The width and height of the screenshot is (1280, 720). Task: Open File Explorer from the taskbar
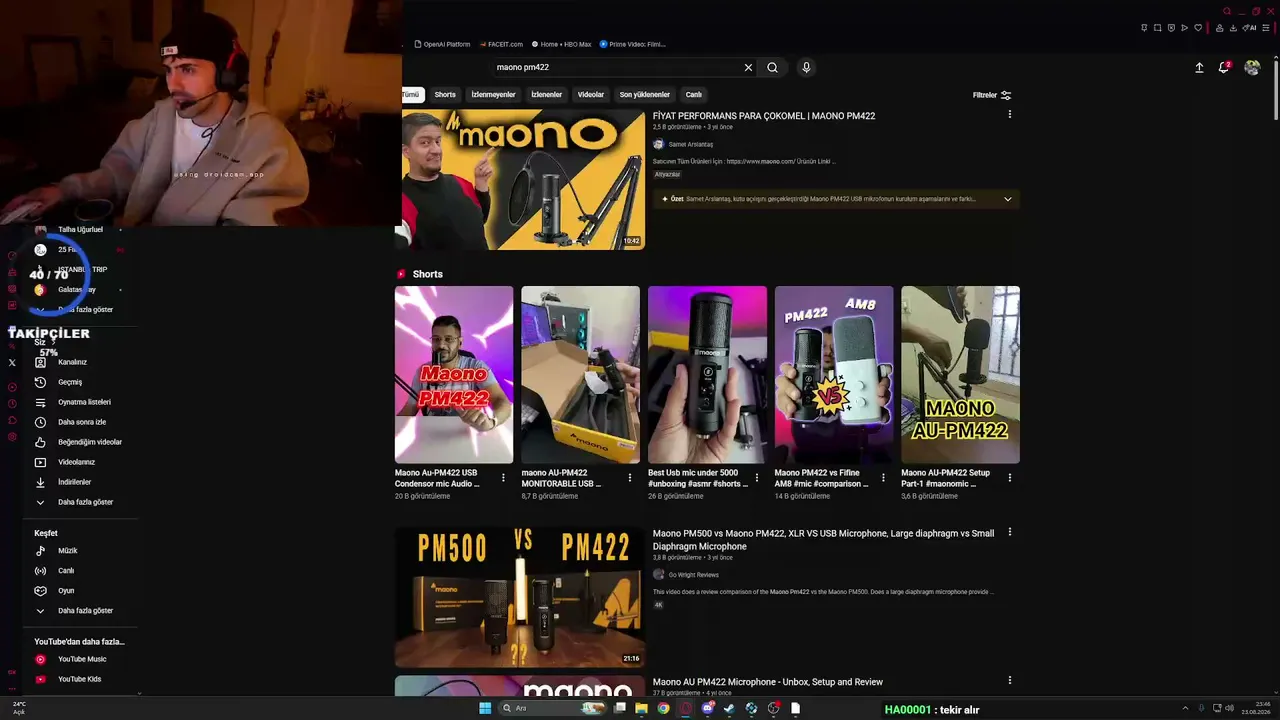tap(641, 708)
